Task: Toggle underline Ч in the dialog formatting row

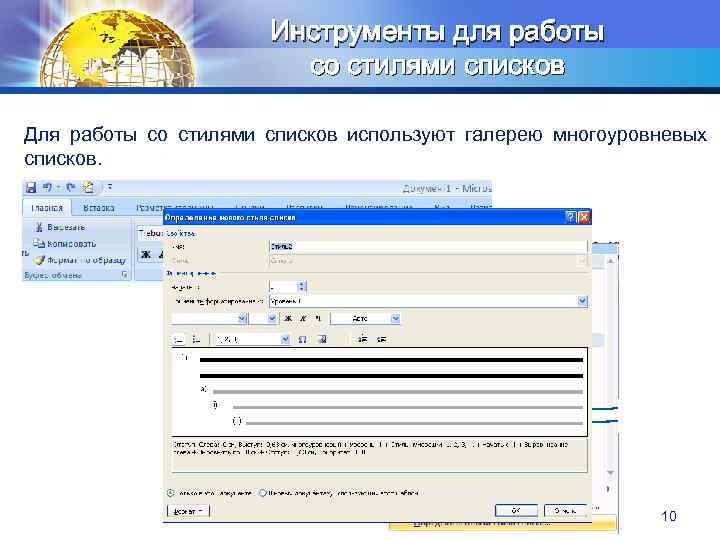Action: (318, 318)
